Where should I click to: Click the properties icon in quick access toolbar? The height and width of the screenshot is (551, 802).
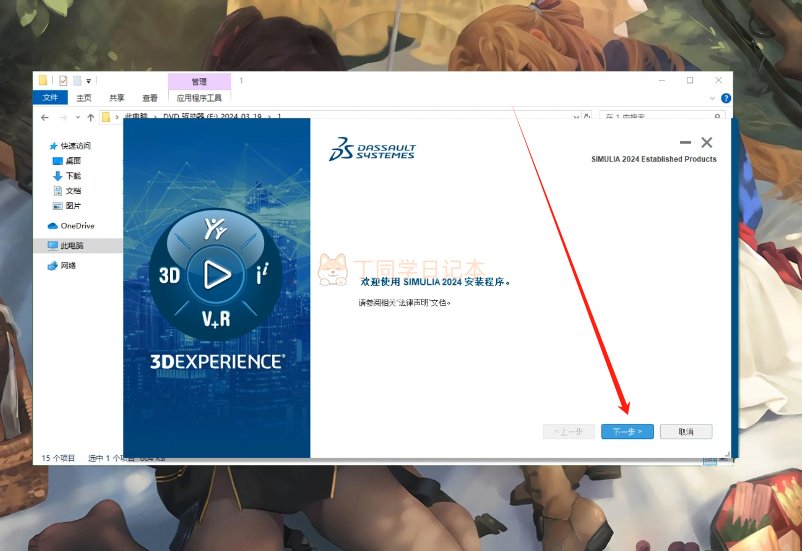point(63,81)
